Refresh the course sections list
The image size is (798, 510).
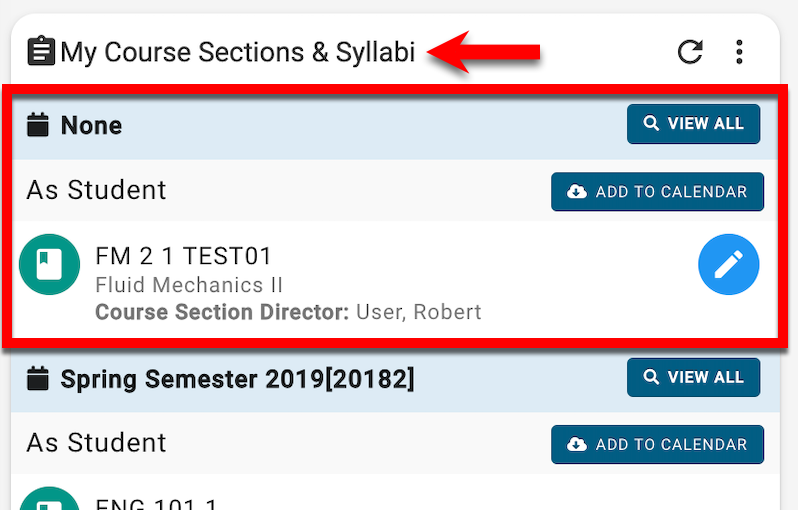click(690, 51)
